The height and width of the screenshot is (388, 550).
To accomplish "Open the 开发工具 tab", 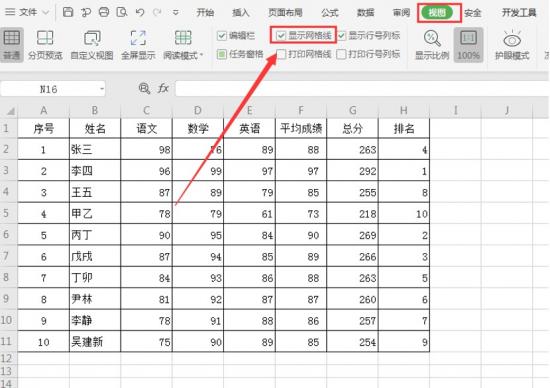I will pyautogui.click(x=519, y=13).
